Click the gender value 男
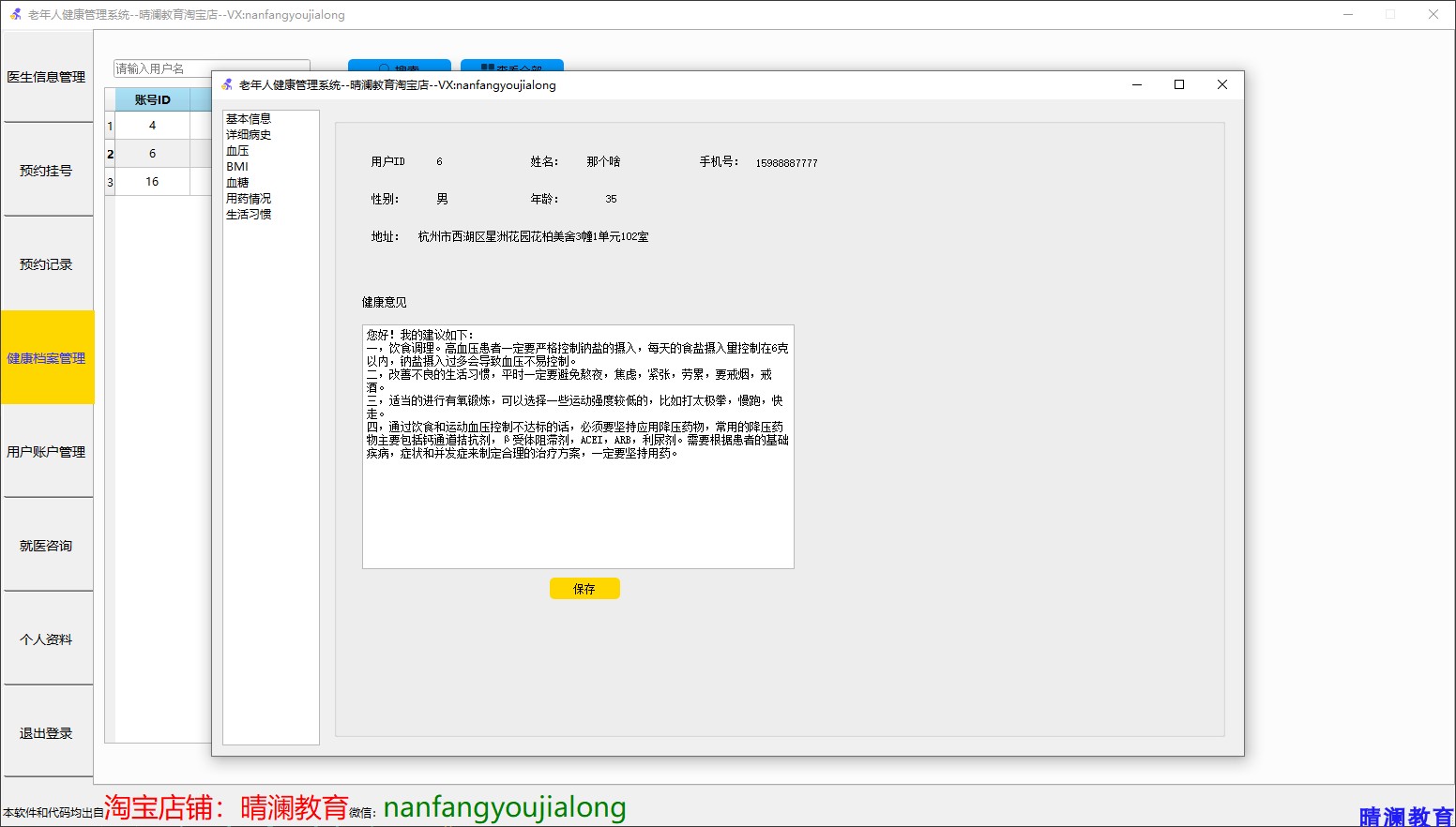Screen dimensions: 1456x827 442,200
